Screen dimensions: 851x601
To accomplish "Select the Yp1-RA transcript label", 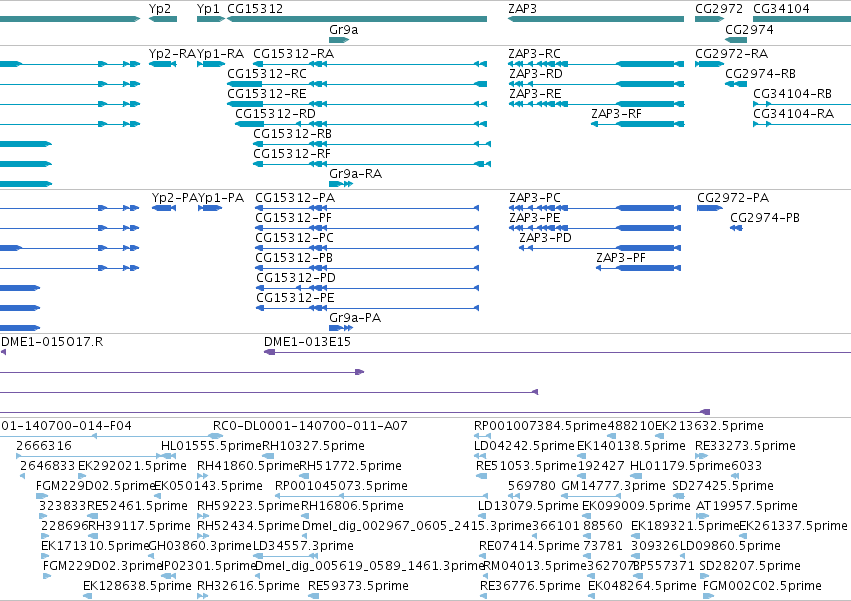I will 220,54.
